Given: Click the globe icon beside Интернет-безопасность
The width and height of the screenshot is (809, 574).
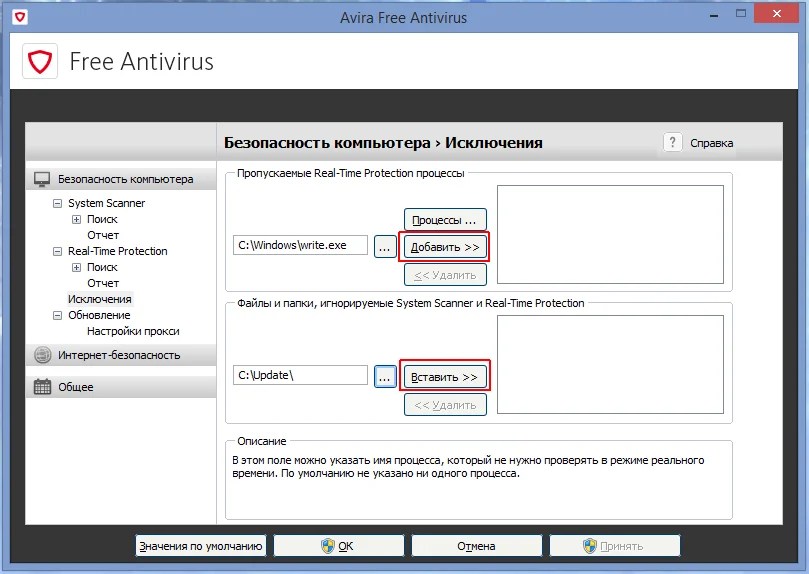Looking at the screenshot, I should tap(42, 355).
